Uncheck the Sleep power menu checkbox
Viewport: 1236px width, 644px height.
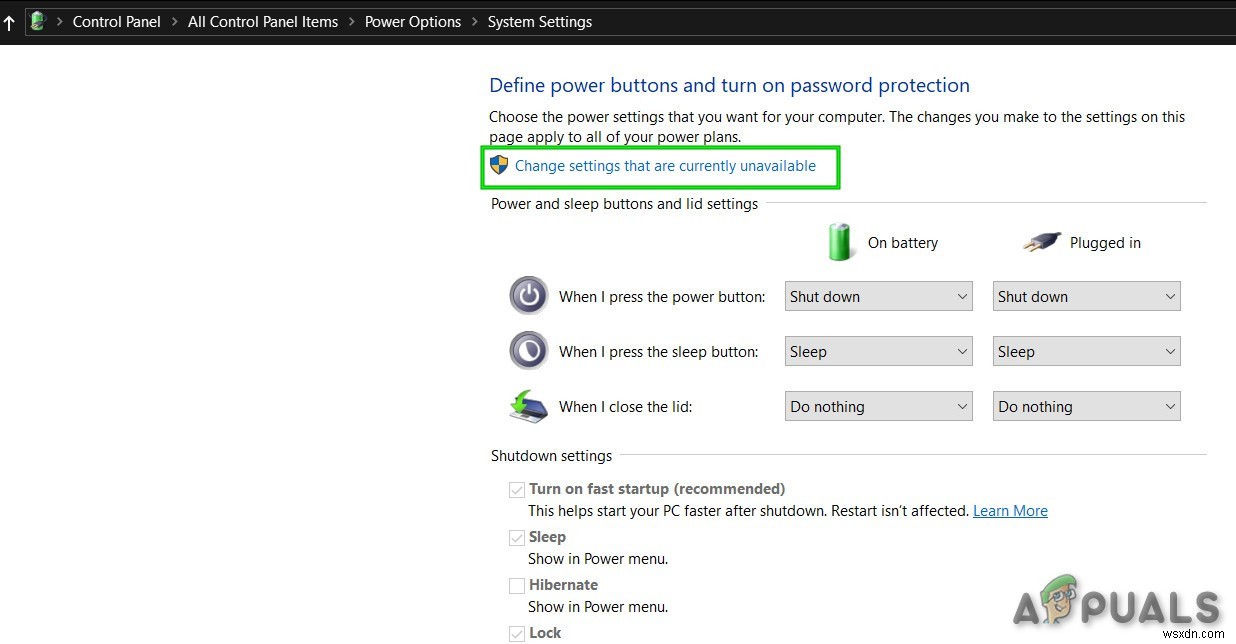coord(517,538)
